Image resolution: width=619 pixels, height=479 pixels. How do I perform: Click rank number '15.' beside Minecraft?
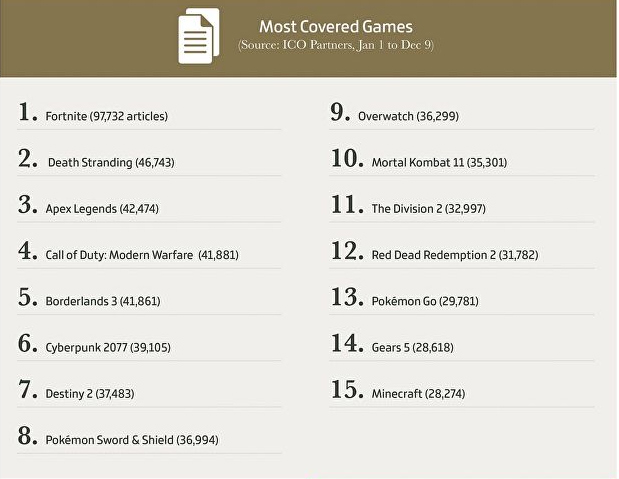(347, 389)
